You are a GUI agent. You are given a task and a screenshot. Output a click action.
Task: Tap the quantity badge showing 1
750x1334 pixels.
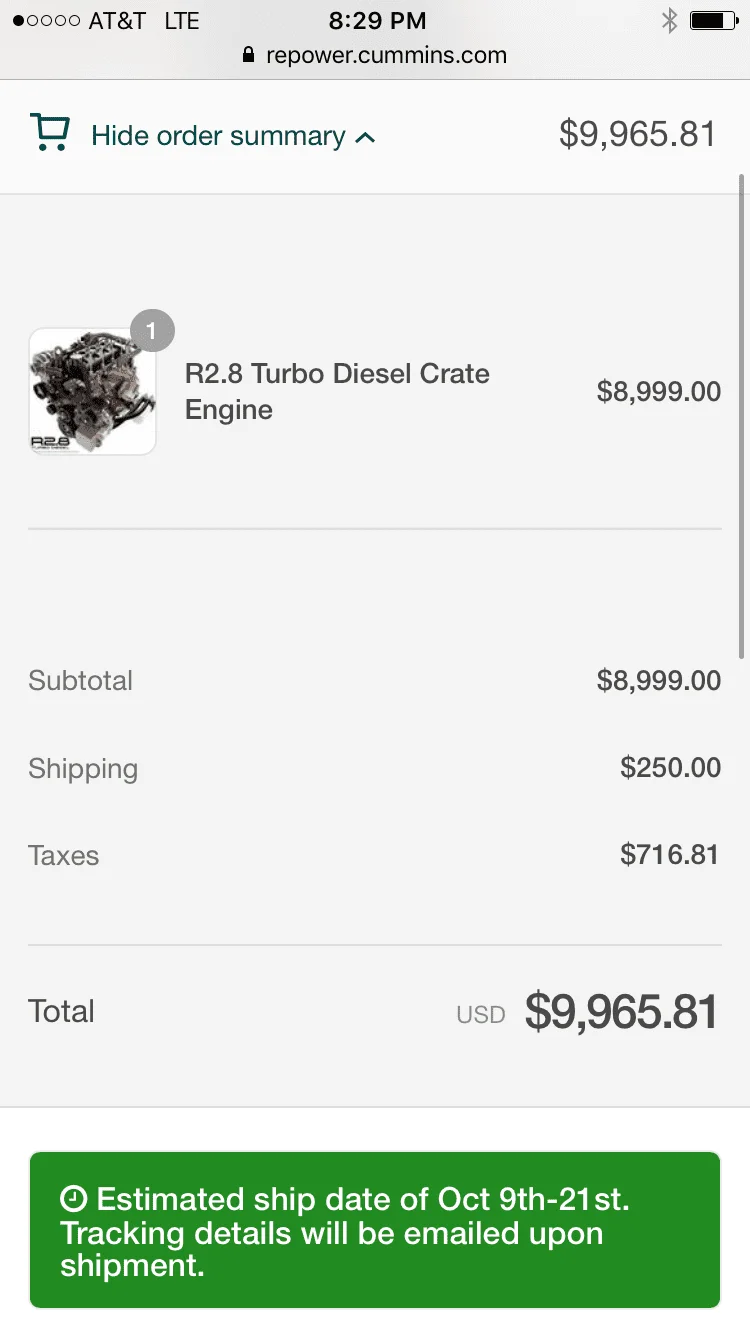(152, 331)
